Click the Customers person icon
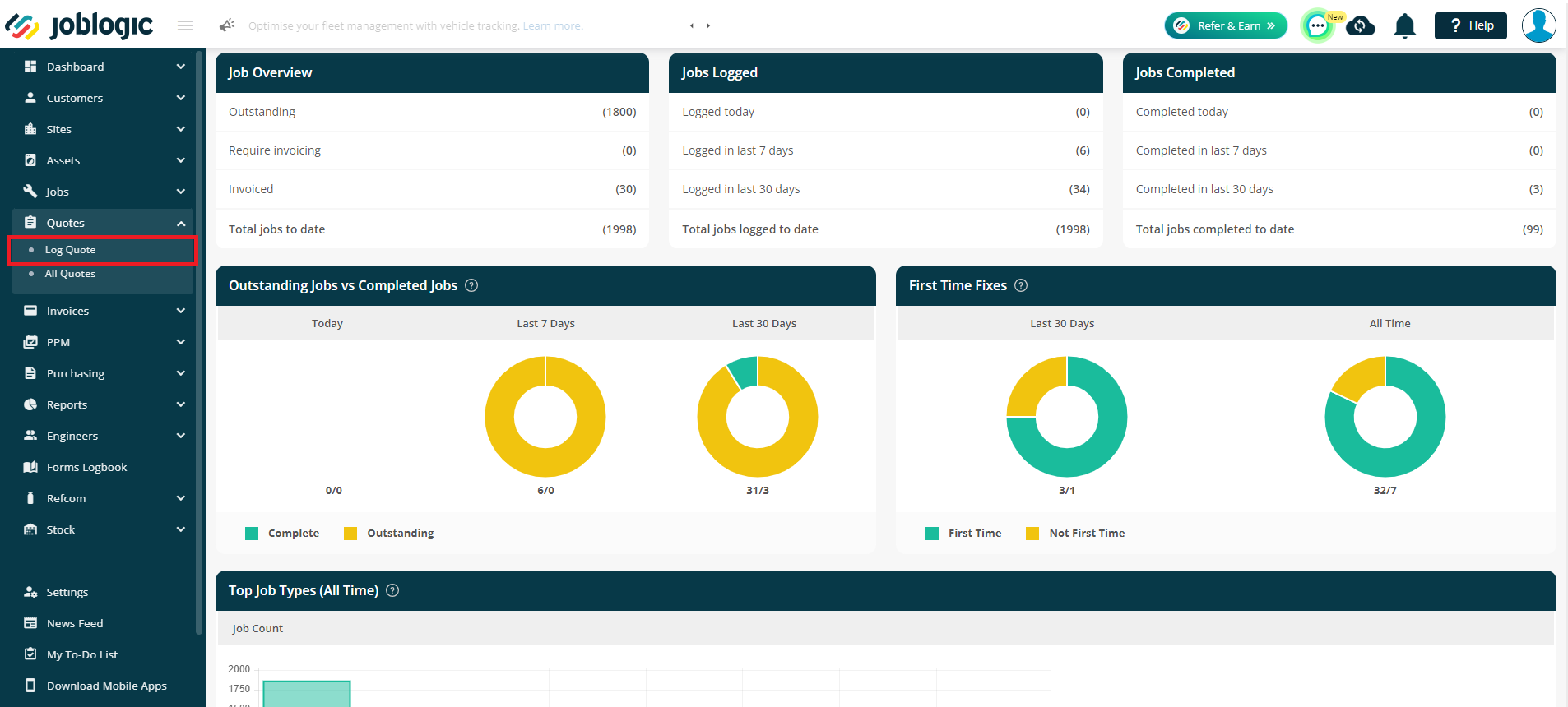The image size is (1568, 707). click(30, 98)
